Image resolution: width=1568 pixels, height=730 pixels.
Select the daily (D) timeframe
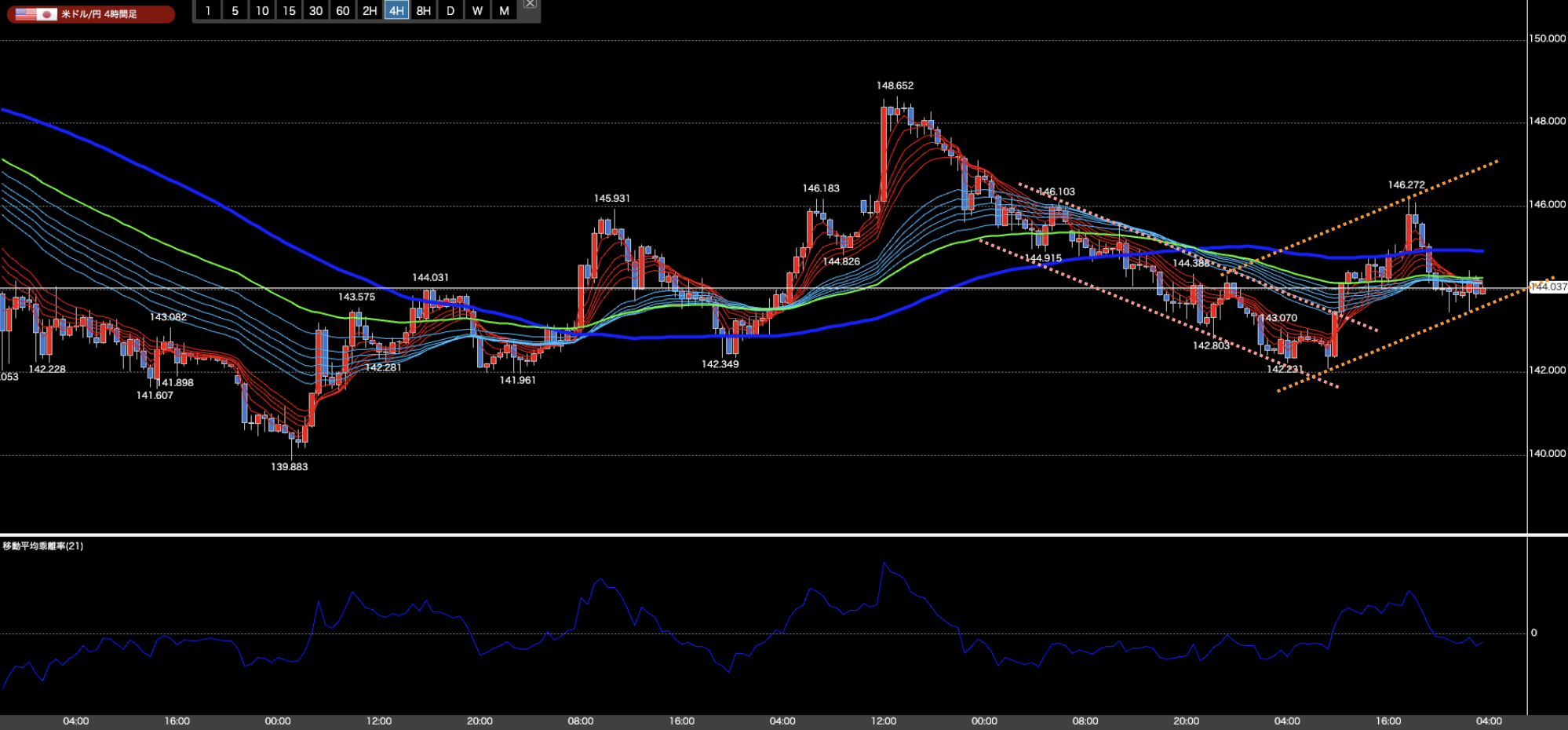[450, 11]
